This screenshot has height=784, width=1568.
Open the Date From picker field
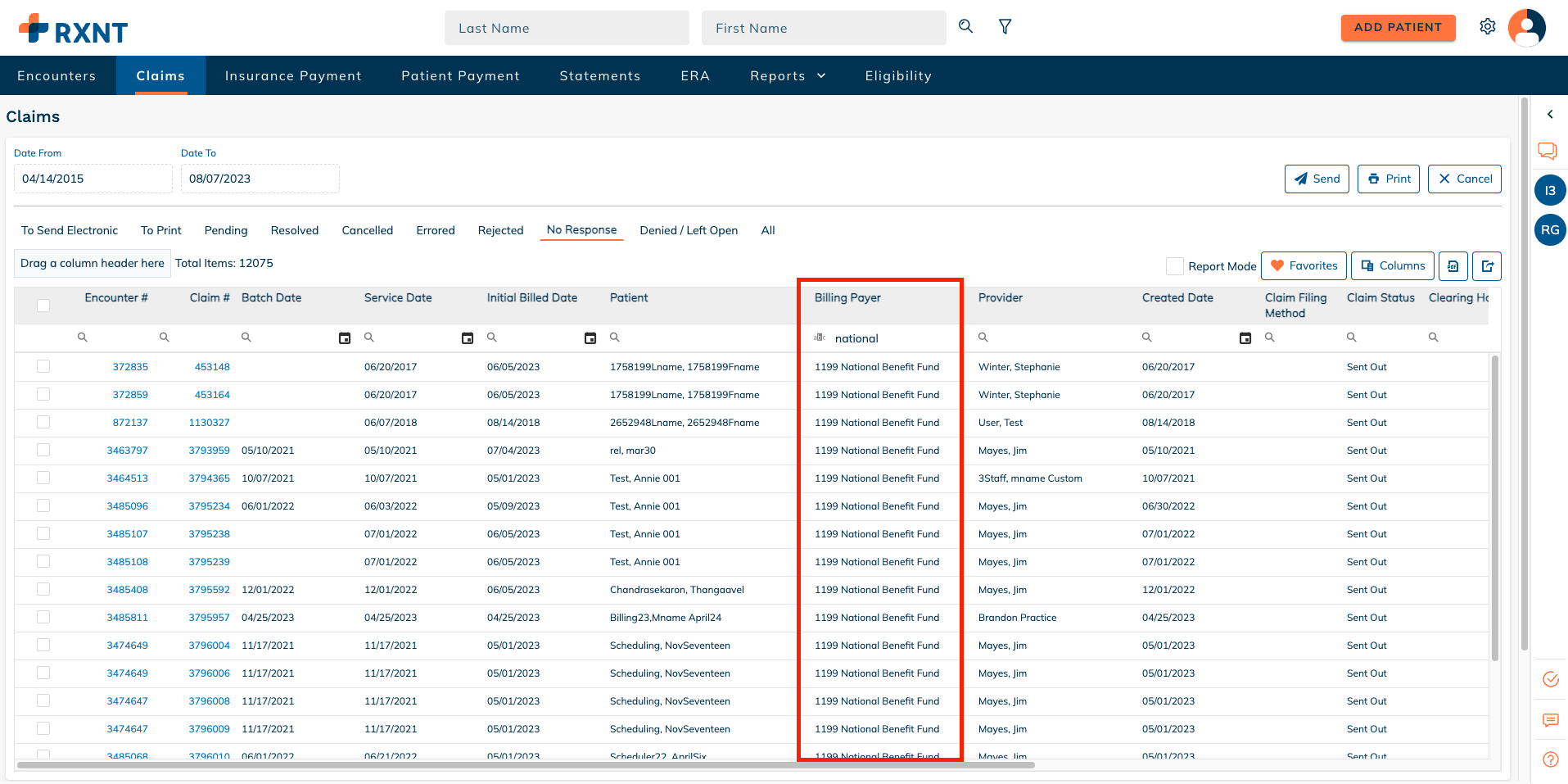click(x=93, y=179)
